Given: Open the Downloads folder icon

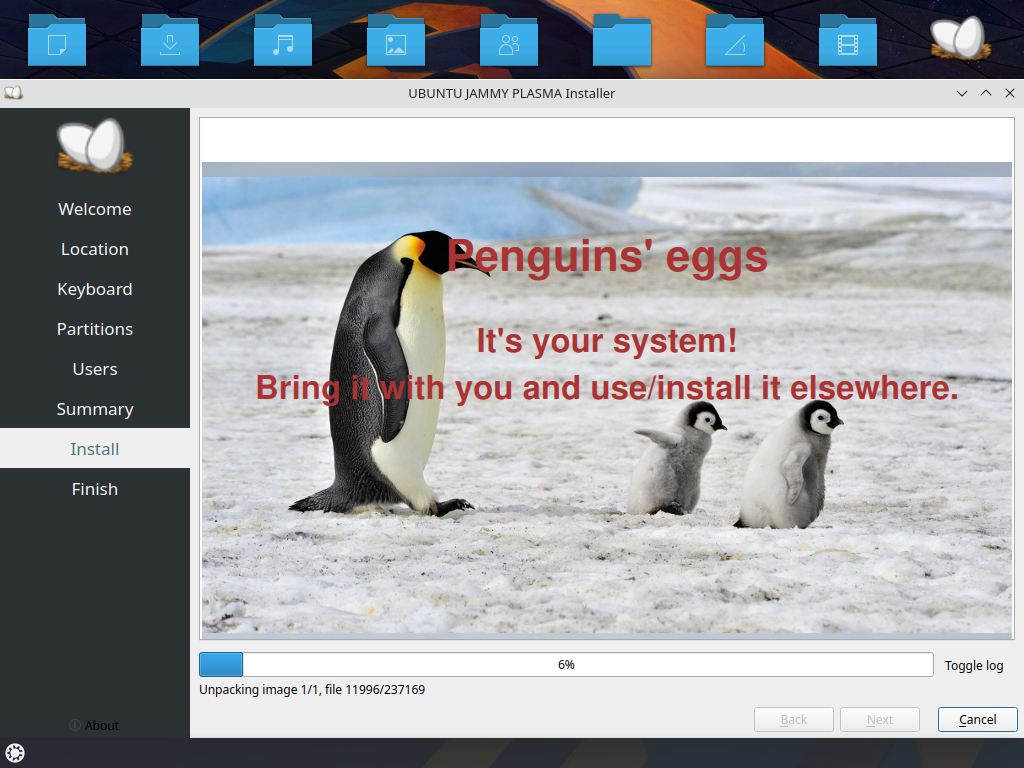Looking at the screenshot, I should 169,38.
